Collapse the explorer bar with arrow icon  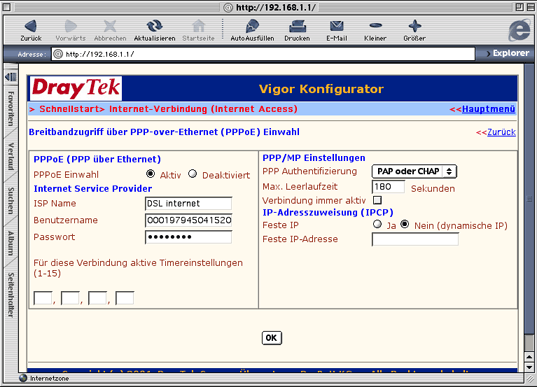coord(11,77)
